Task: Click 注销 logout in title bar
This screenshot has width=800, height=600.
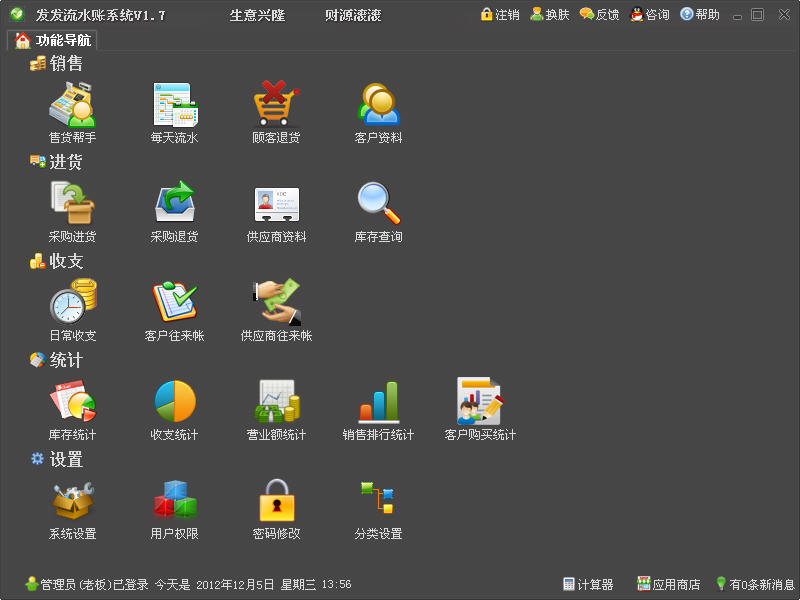Action: pyautogui.click(x=499, y=14)
